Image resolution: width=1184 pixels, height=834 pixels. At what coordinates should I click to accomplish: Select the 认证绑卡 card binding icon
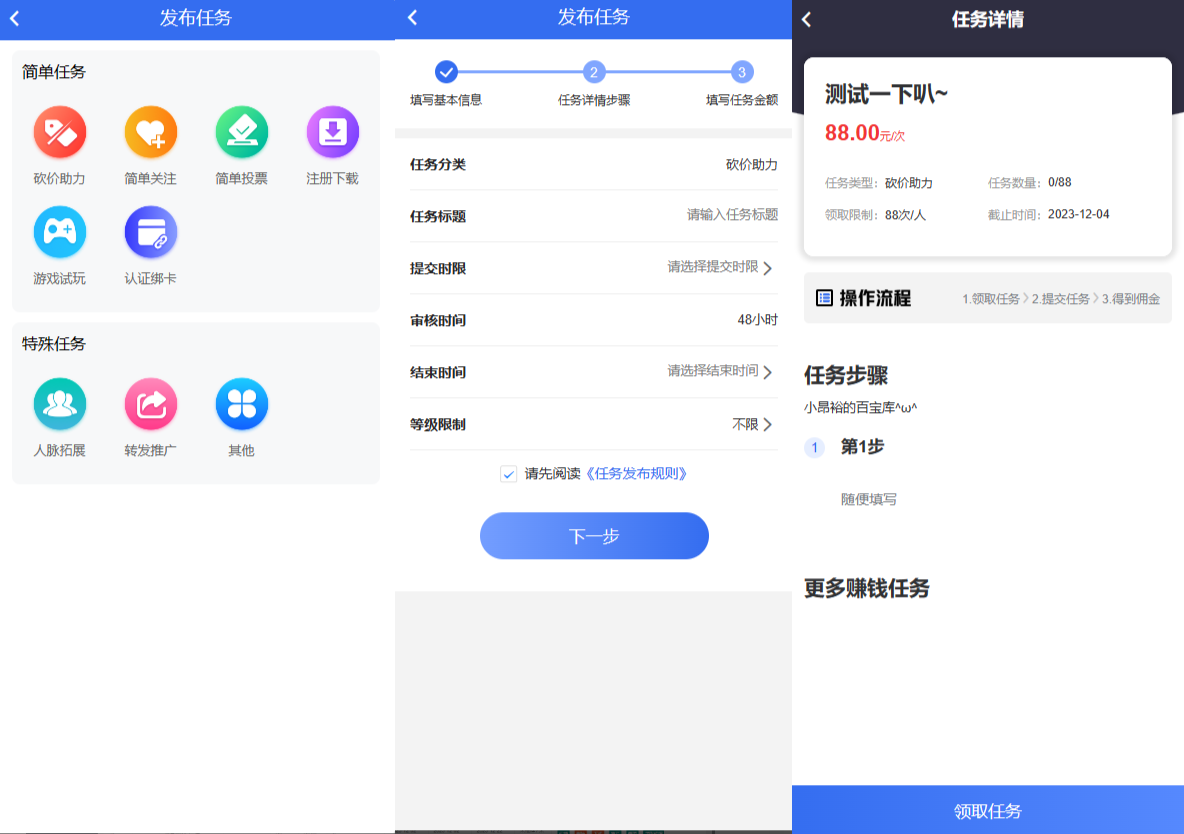150,231
